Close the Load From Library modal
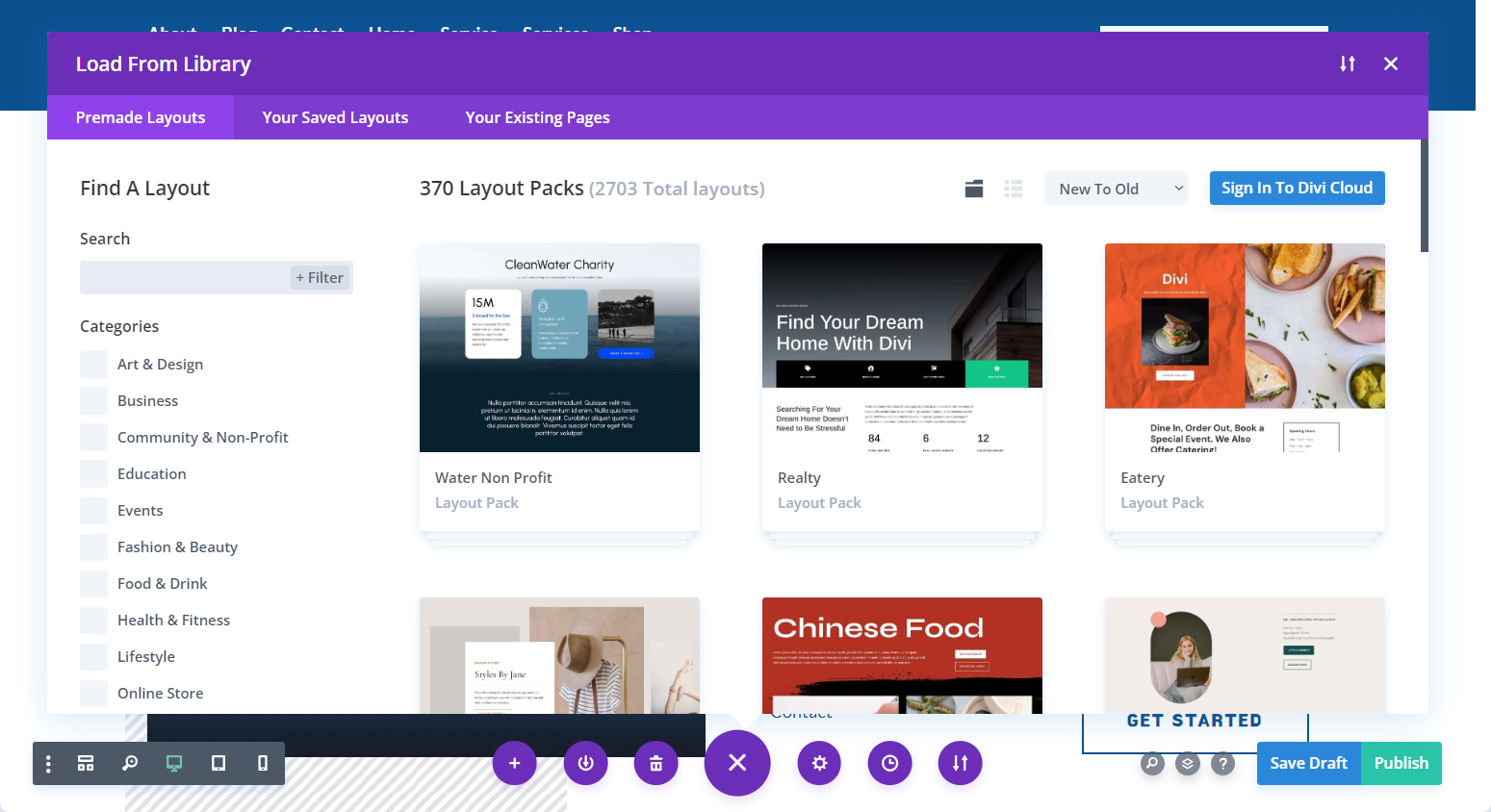1491x812 pixels. click(x=1391, y=63)
